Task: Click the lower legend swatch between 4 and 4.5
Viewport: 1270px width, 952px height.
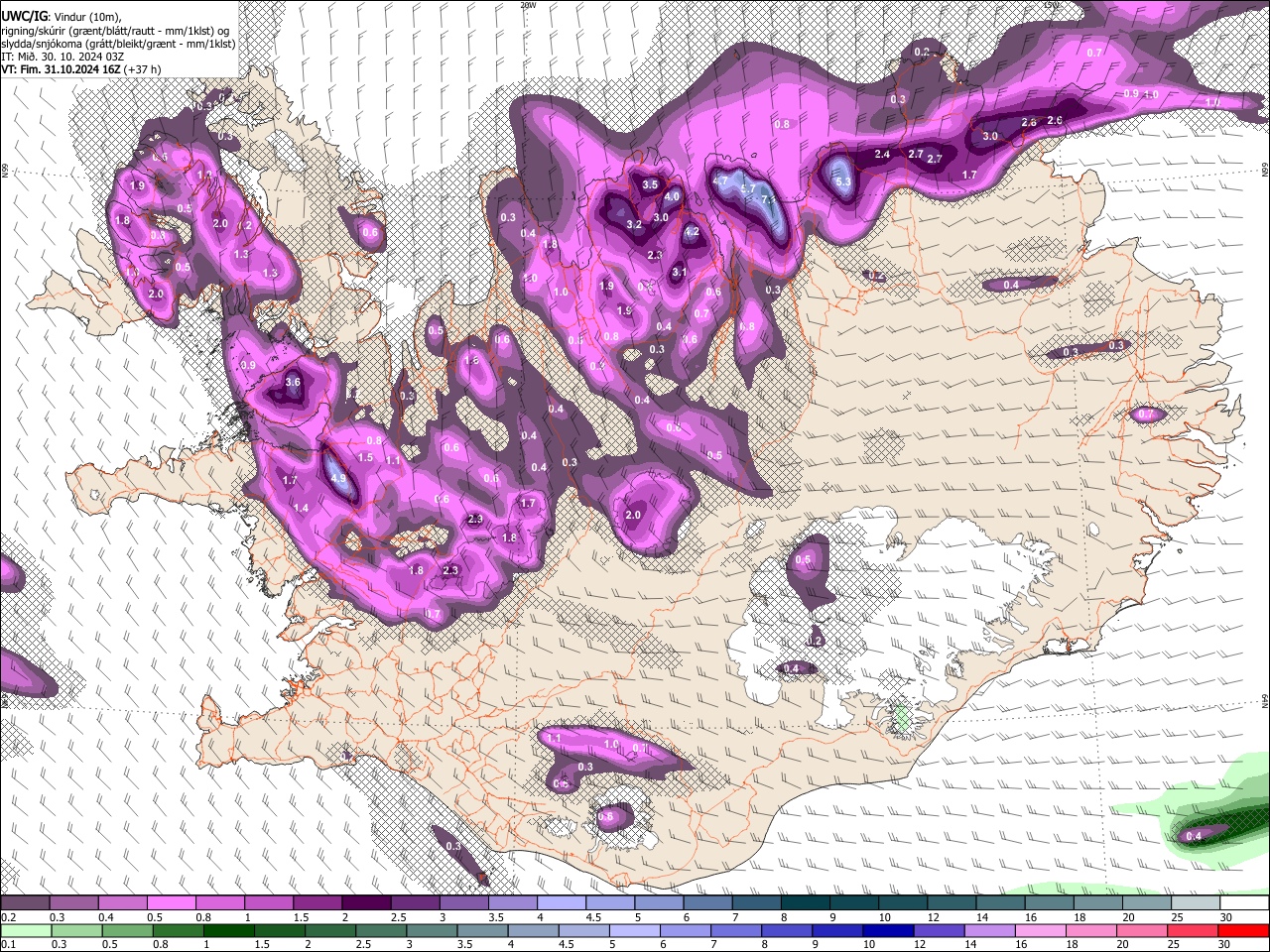Action: pos(534,930)
